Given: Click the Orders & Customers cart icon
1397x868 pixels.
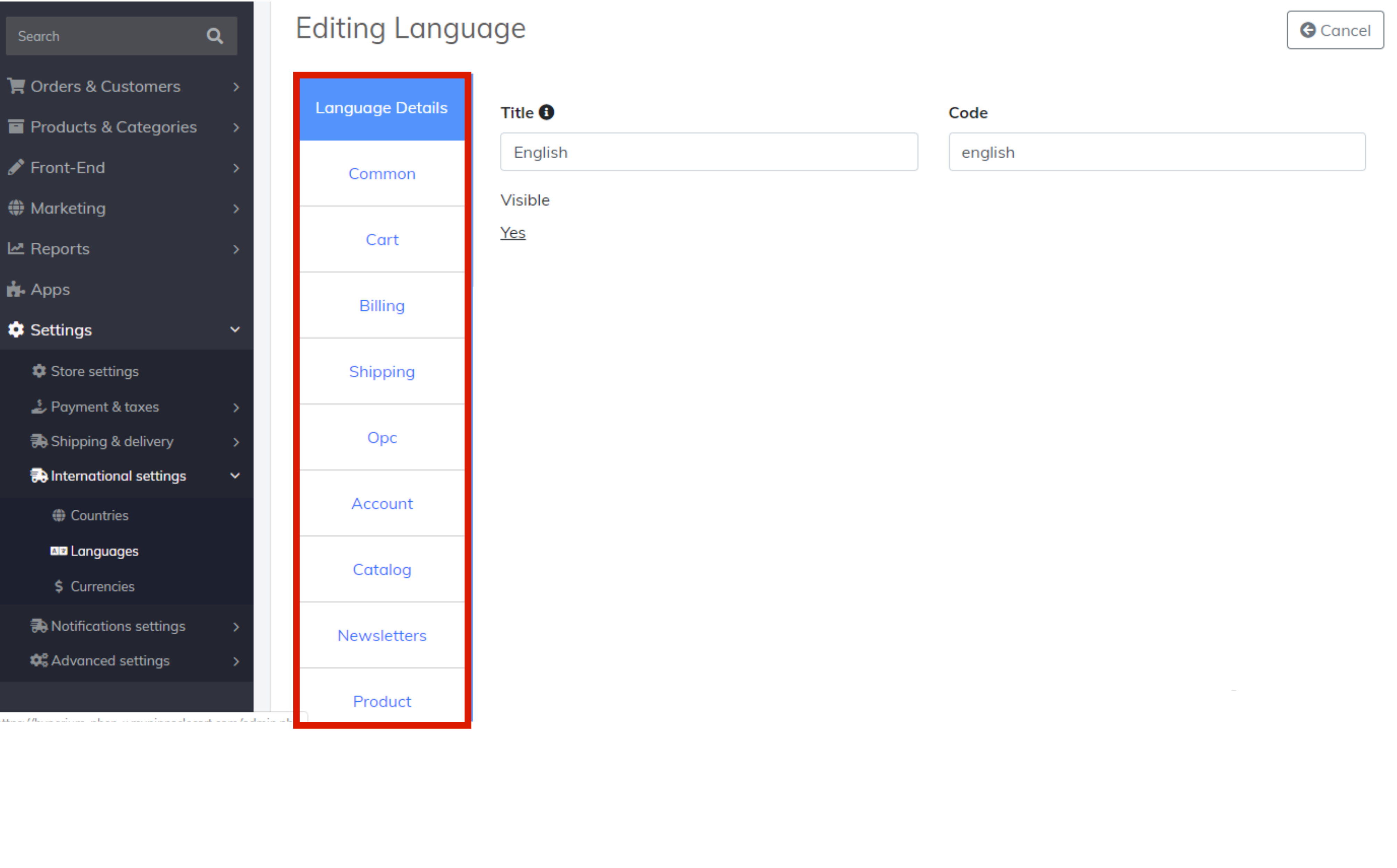Looking at the screenshot, I should pyautogui.click(x=16, y=86).
